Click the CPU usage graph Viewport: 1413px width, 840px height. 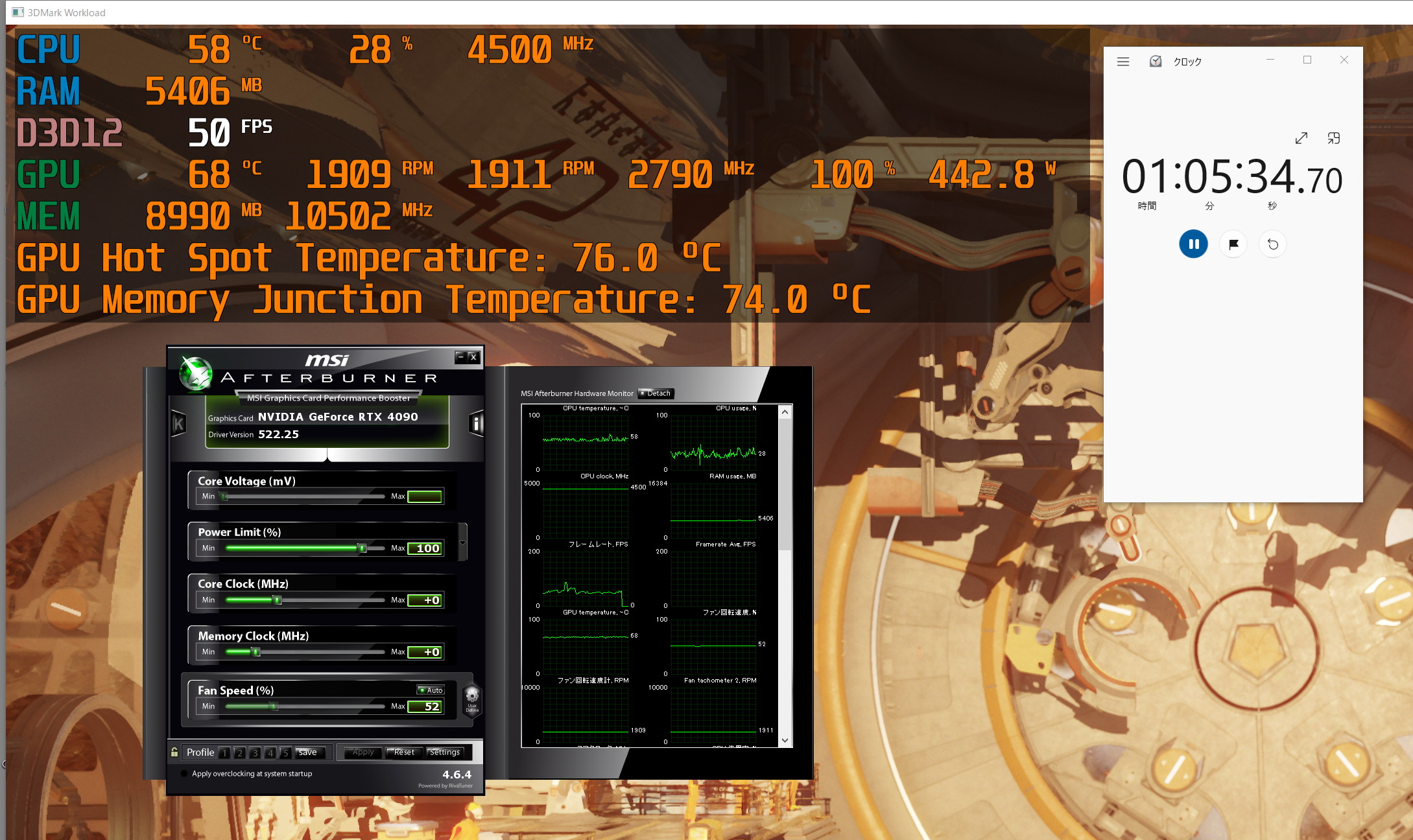[x=713, y=442]
